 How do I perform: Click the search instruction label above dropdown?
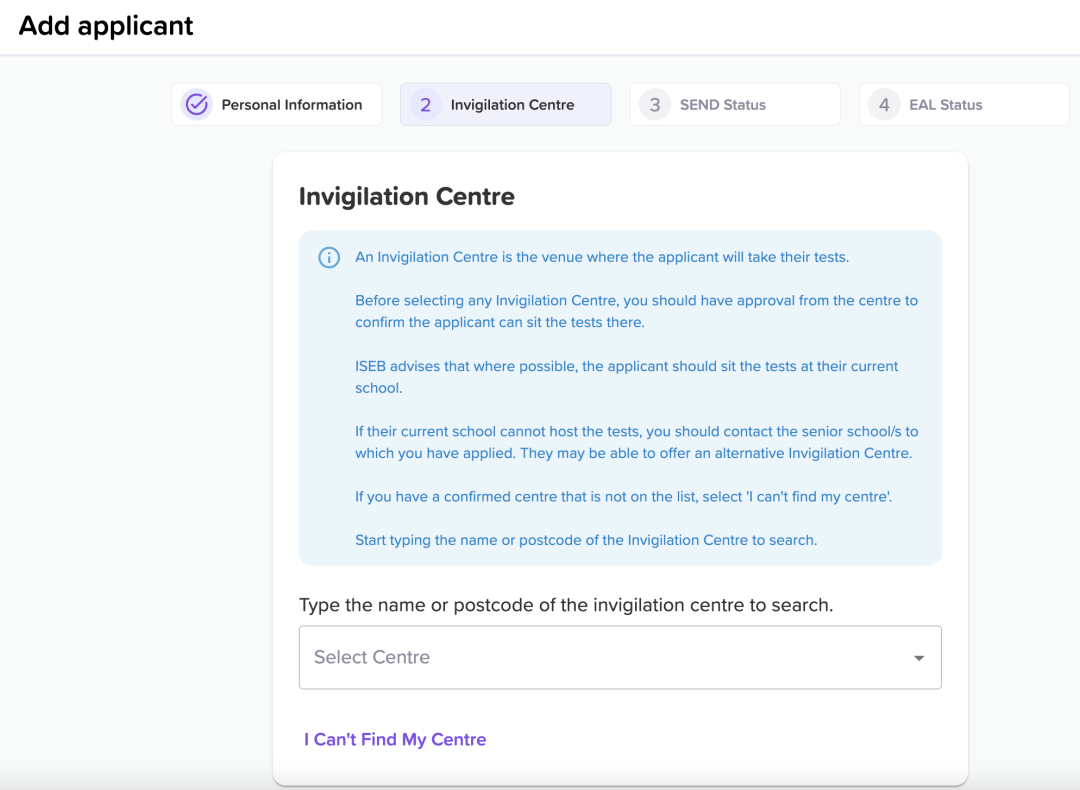click(x=566, y=605)
